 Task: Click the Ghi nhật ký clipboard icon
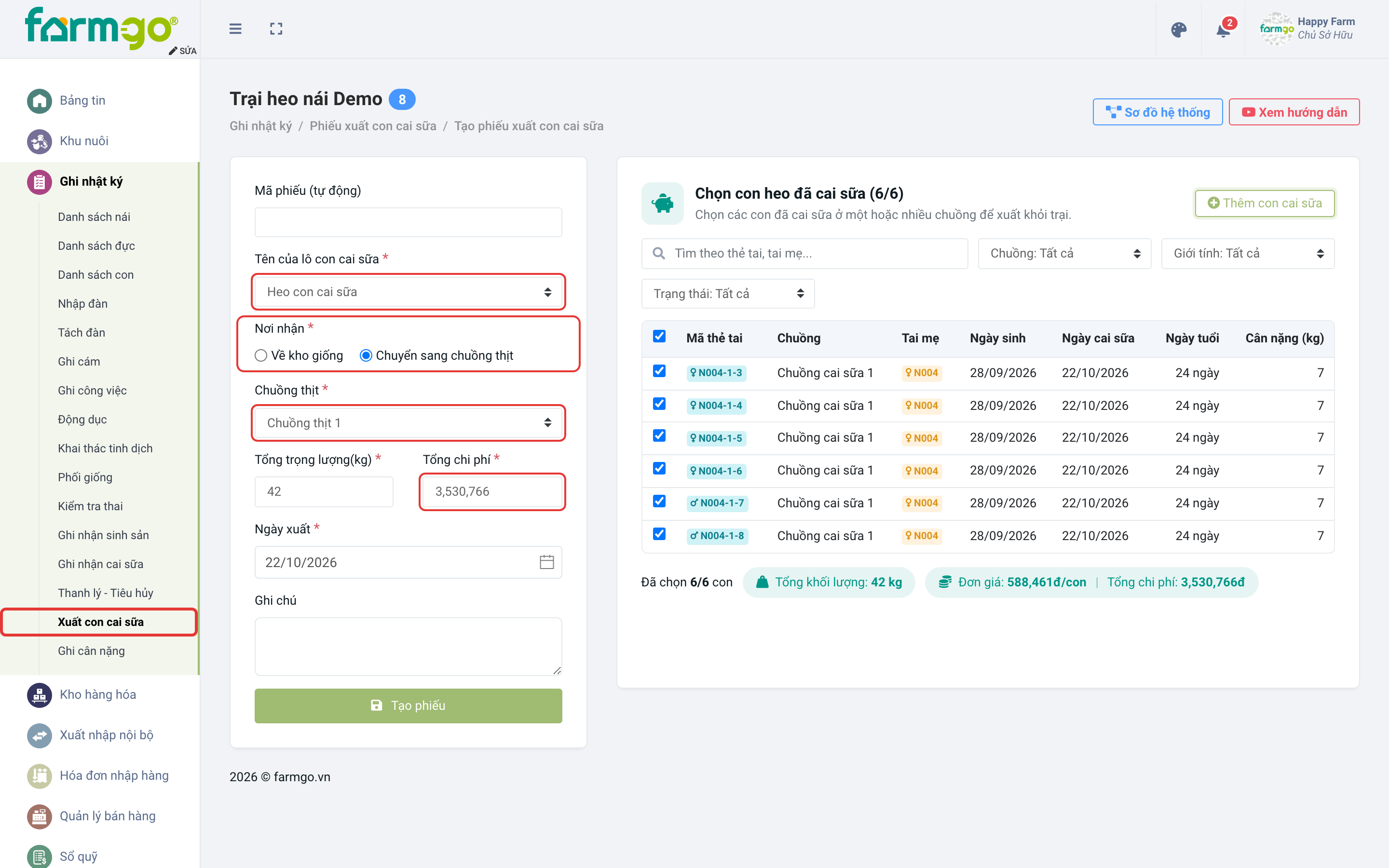coord(39,182)
